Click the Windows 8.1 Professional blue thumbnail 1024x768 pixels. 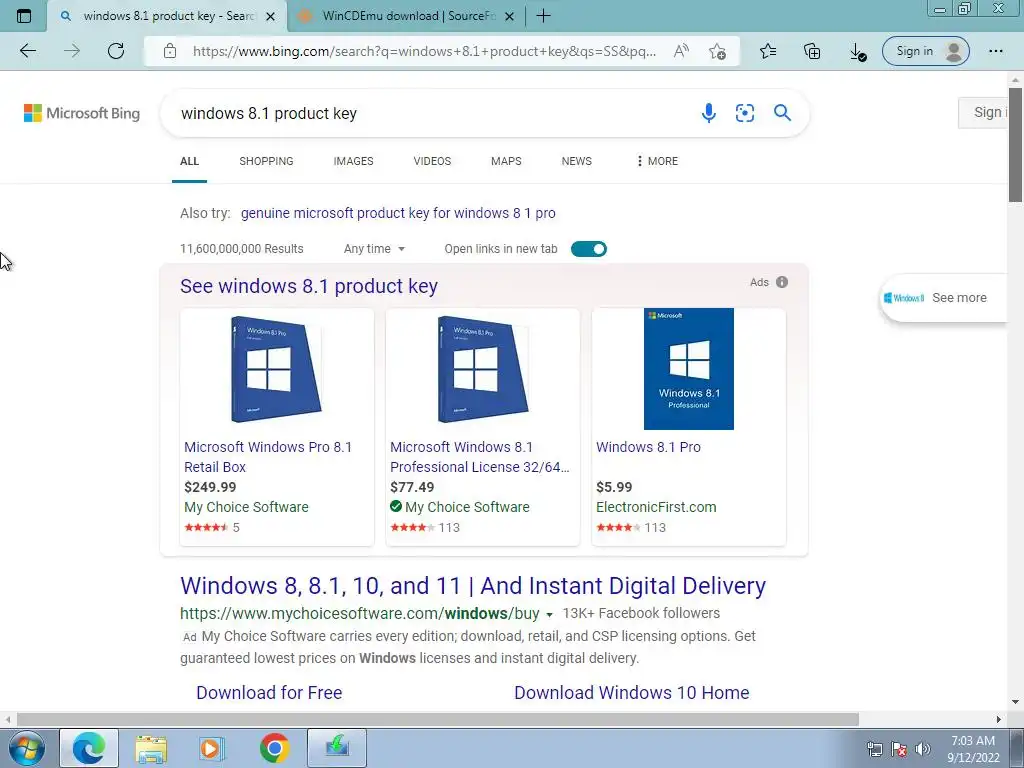688,369
